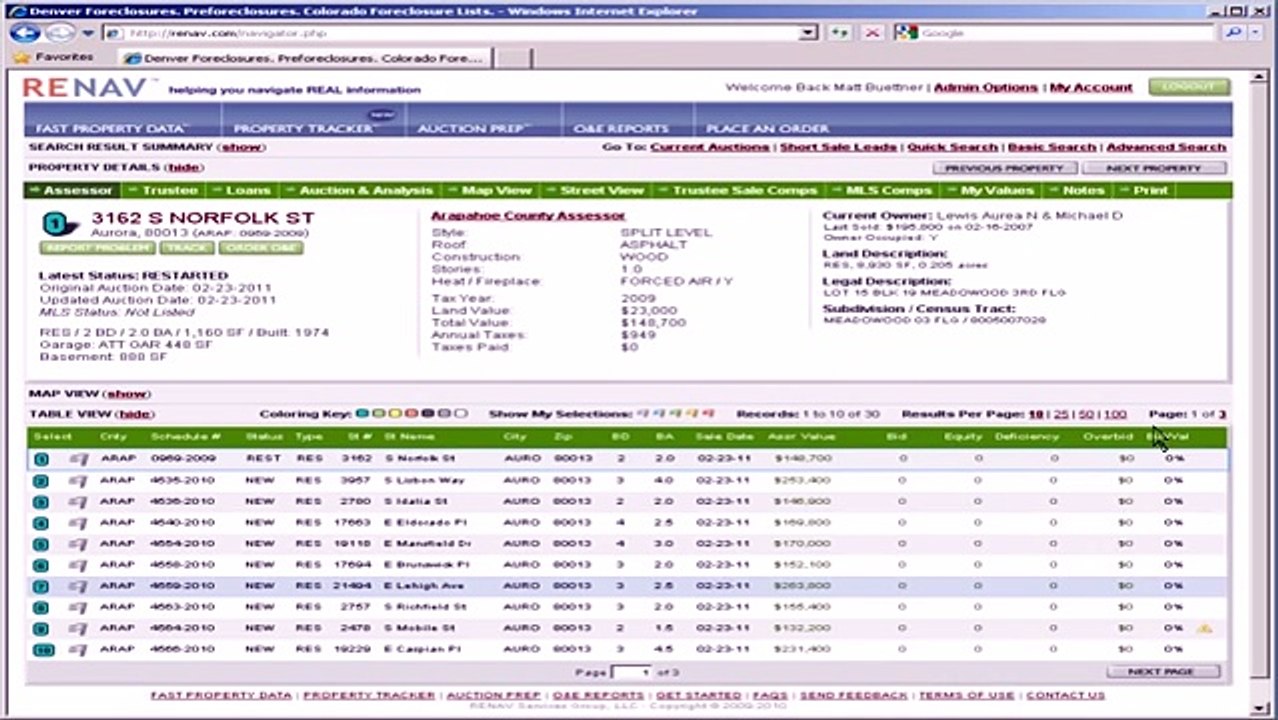Click the Previous Property button
The height and width of the screenshot is (720, 1278).
pos(1004,168)
